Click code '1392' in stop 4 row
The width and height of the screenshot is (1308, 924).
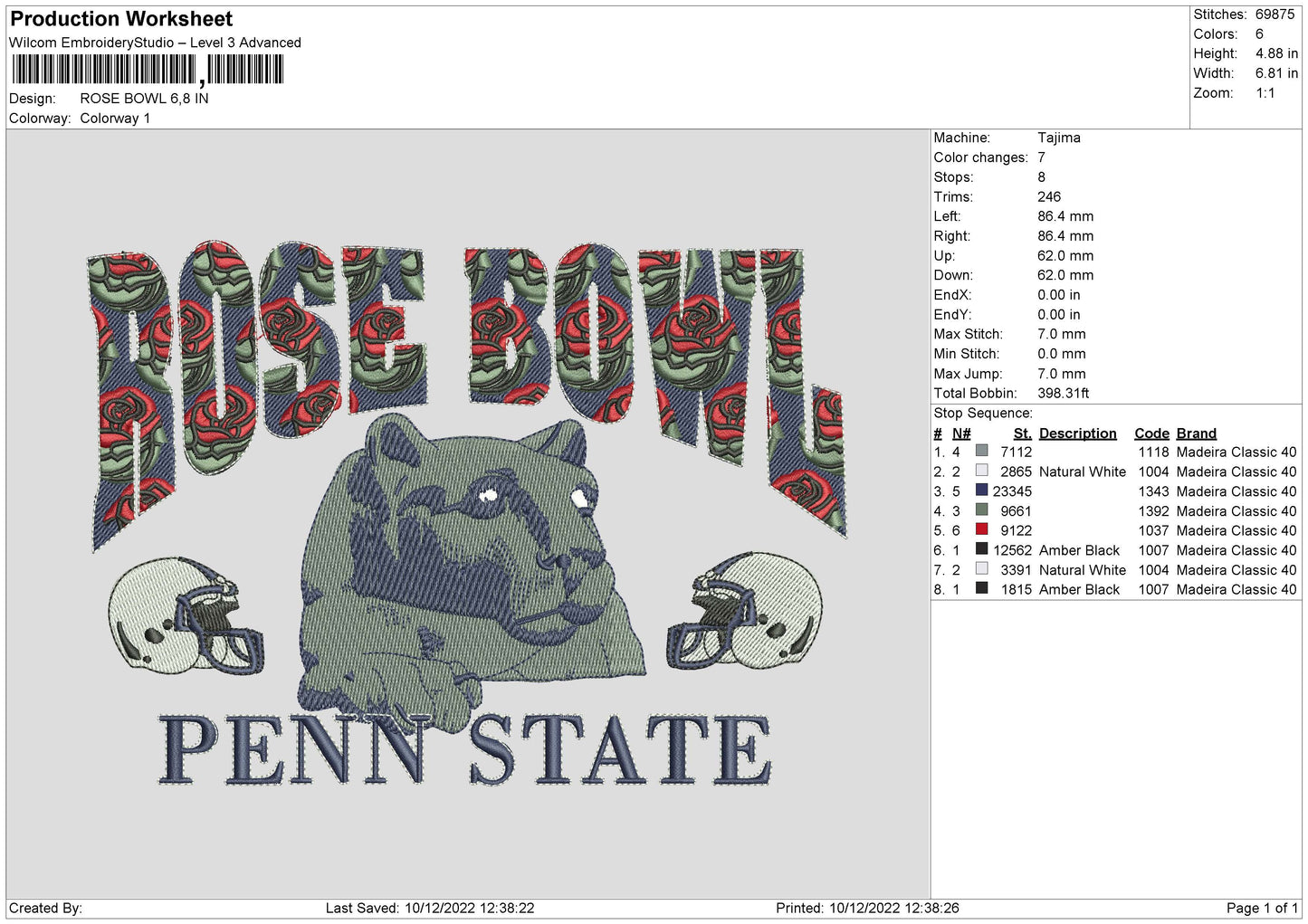[1153, 511]
